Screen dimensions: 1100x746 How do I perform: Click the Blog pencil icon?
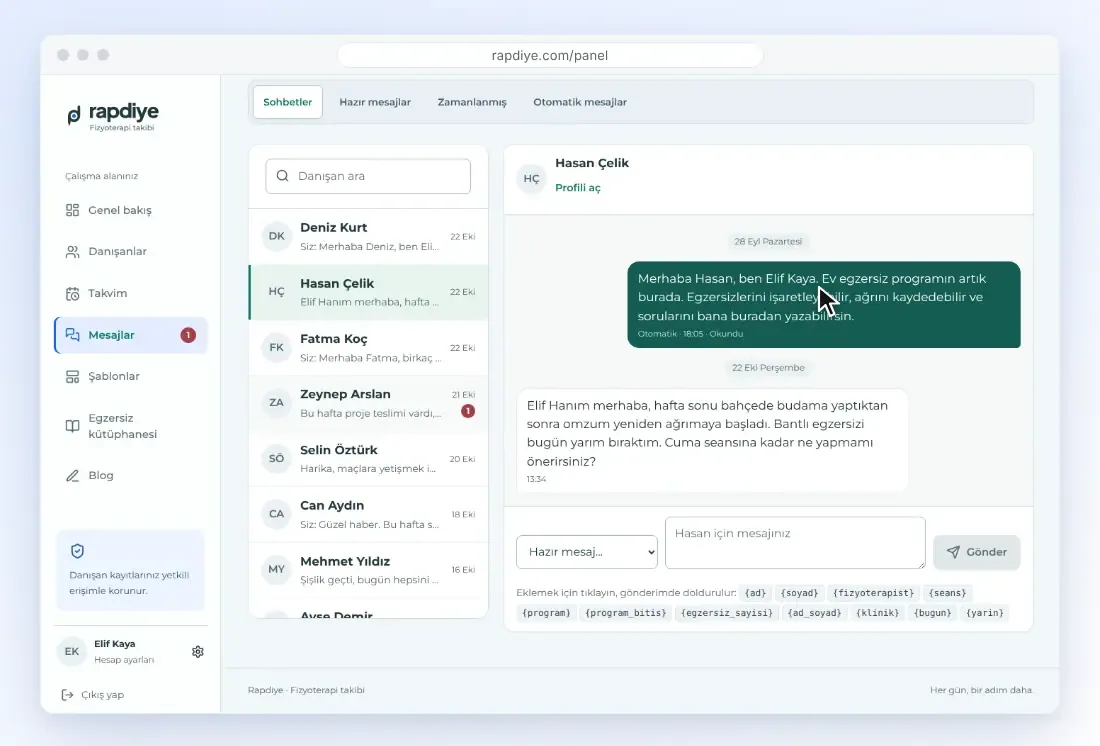point(72,476)
